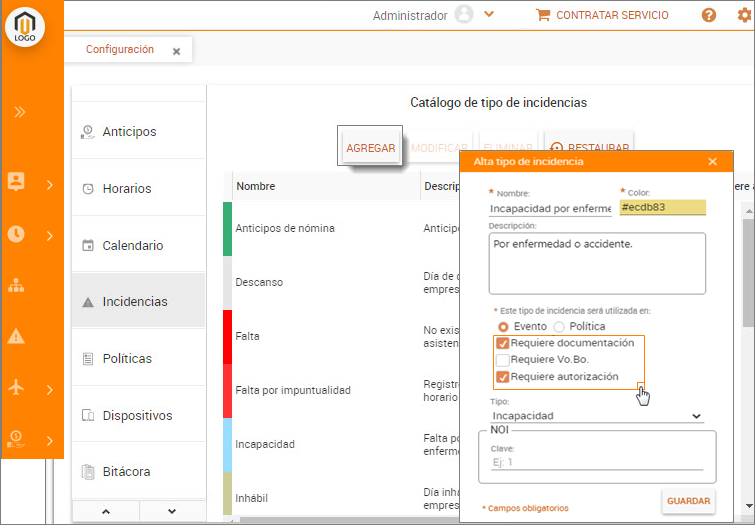
Task: Select Horarios in the settings menu
Action: pyautogui.click(x=127, y=188)
